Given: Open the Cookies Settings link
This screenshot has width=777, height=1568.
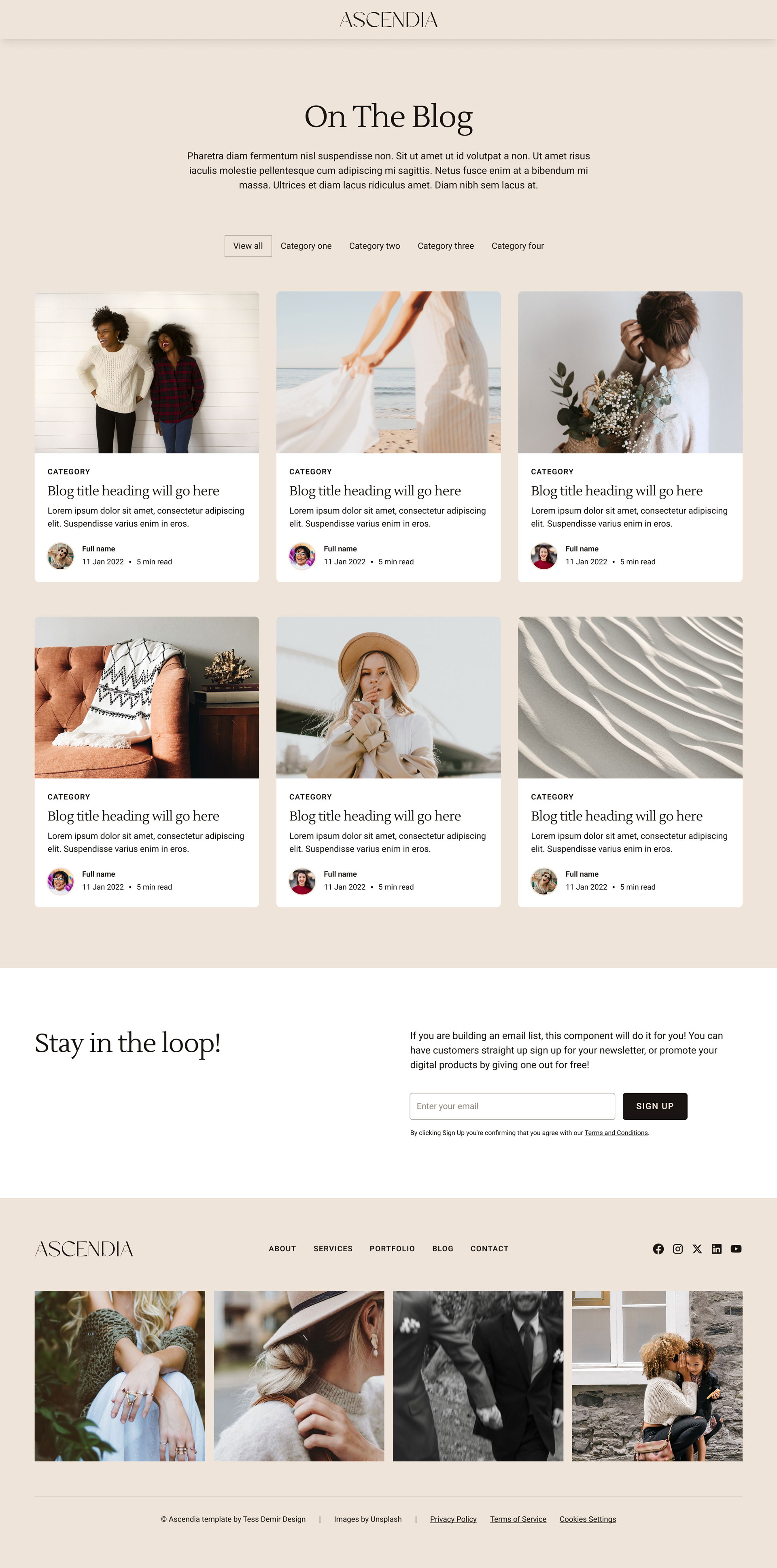Looking at the screenshot, I should coord(588,1519).
